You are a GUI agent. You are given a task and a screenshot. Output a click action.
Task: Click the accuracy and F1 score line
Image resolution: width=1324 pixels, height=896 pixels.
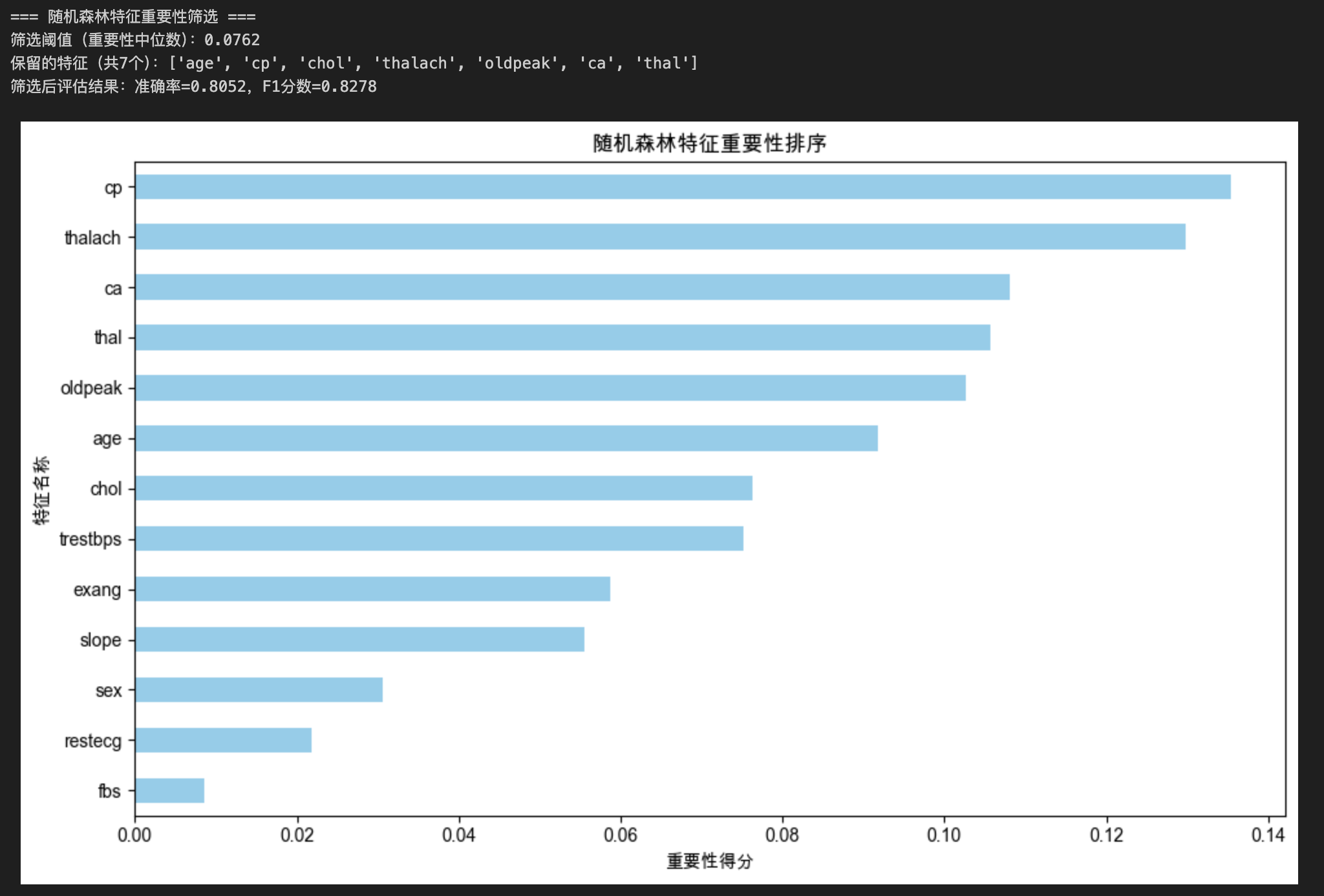[193, 87]
